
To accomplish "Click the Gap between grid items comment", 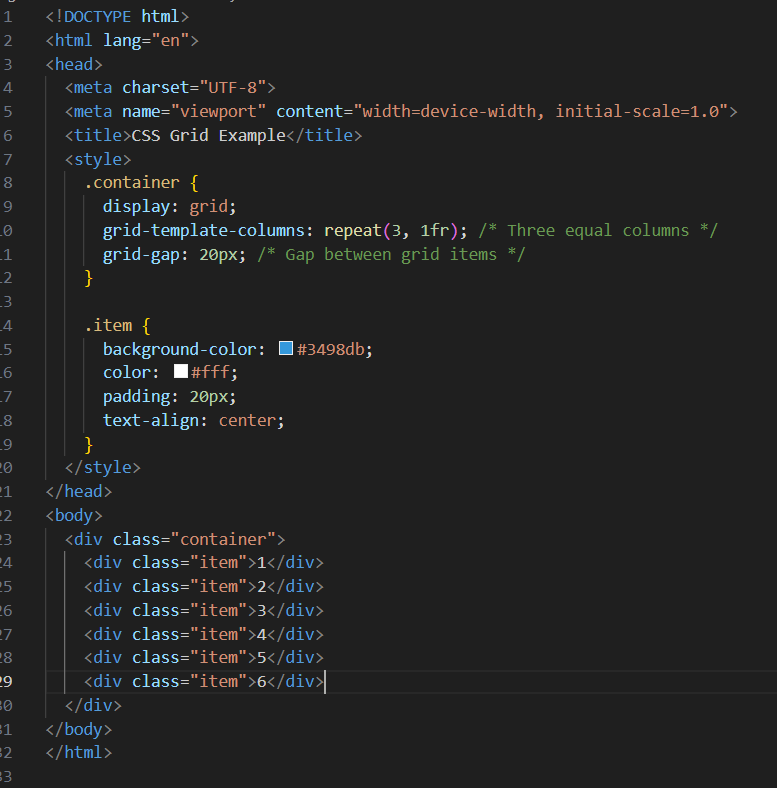I will pyautogui.click(x=392, y=255).
